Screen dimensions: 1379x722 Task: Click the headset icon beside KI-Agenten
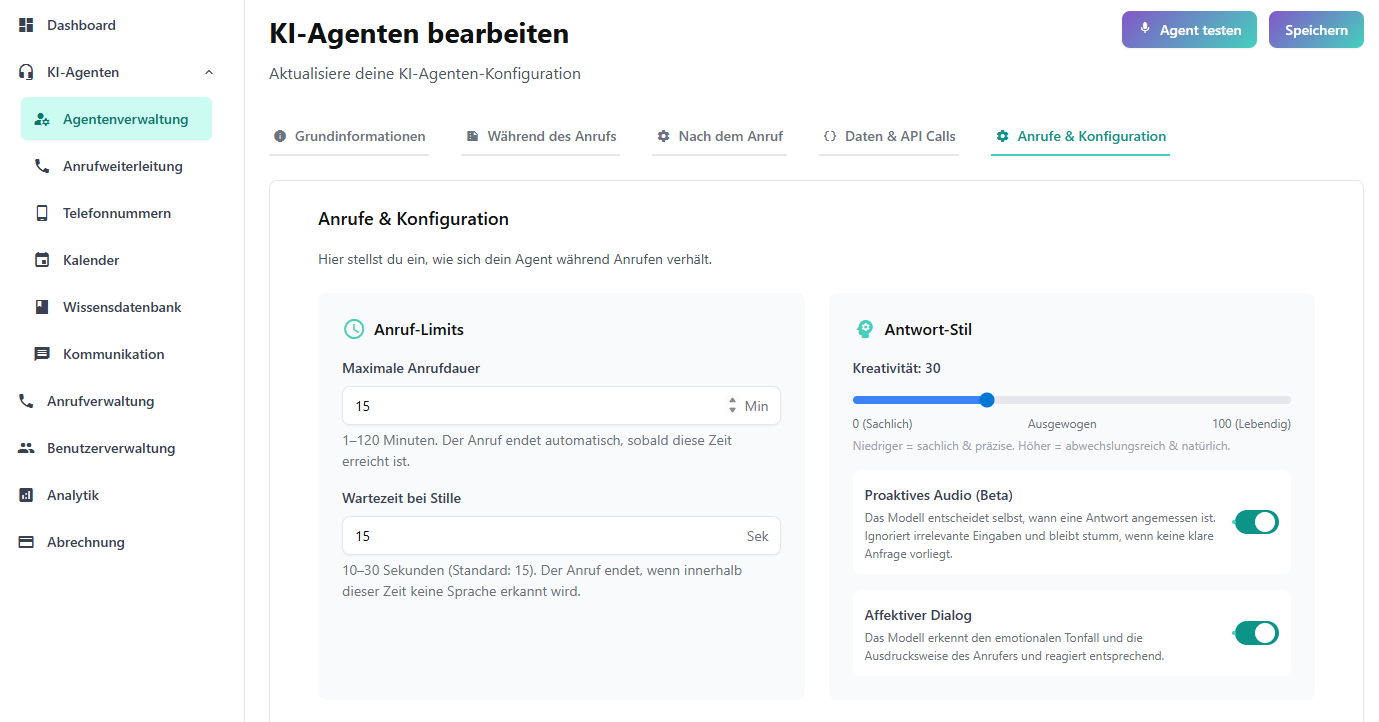[27, 72]
